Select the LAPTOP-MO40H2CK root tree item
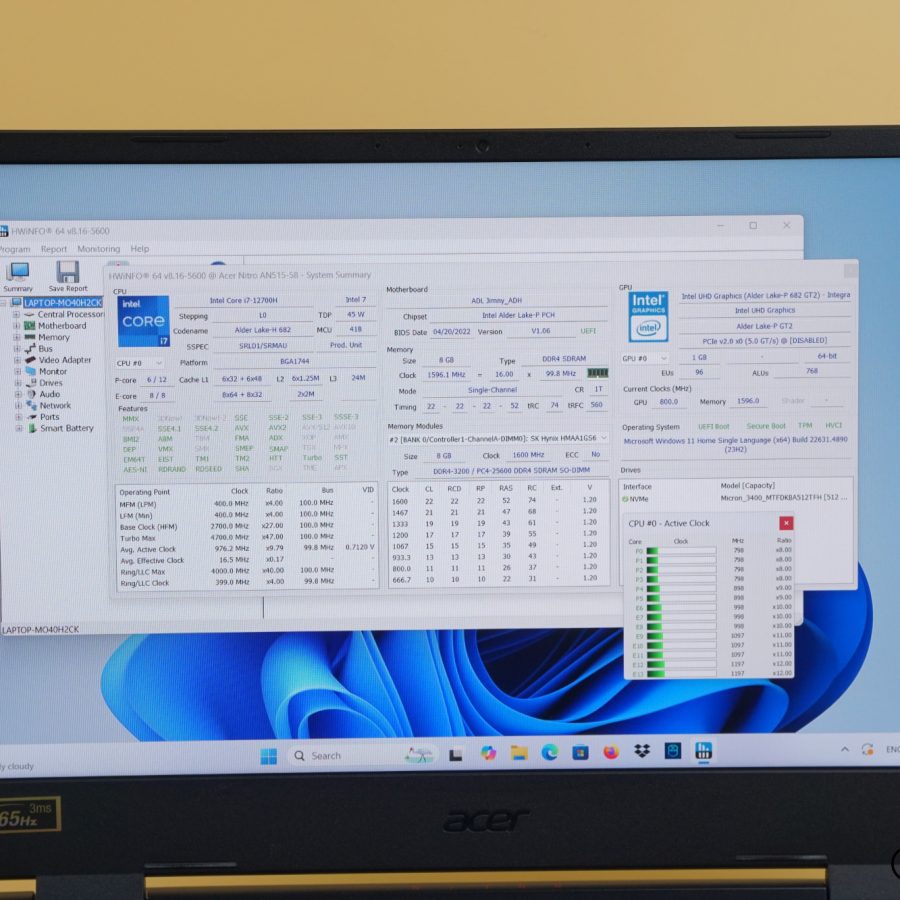Screen dimensions: 900x900 [x=63, y=303]
